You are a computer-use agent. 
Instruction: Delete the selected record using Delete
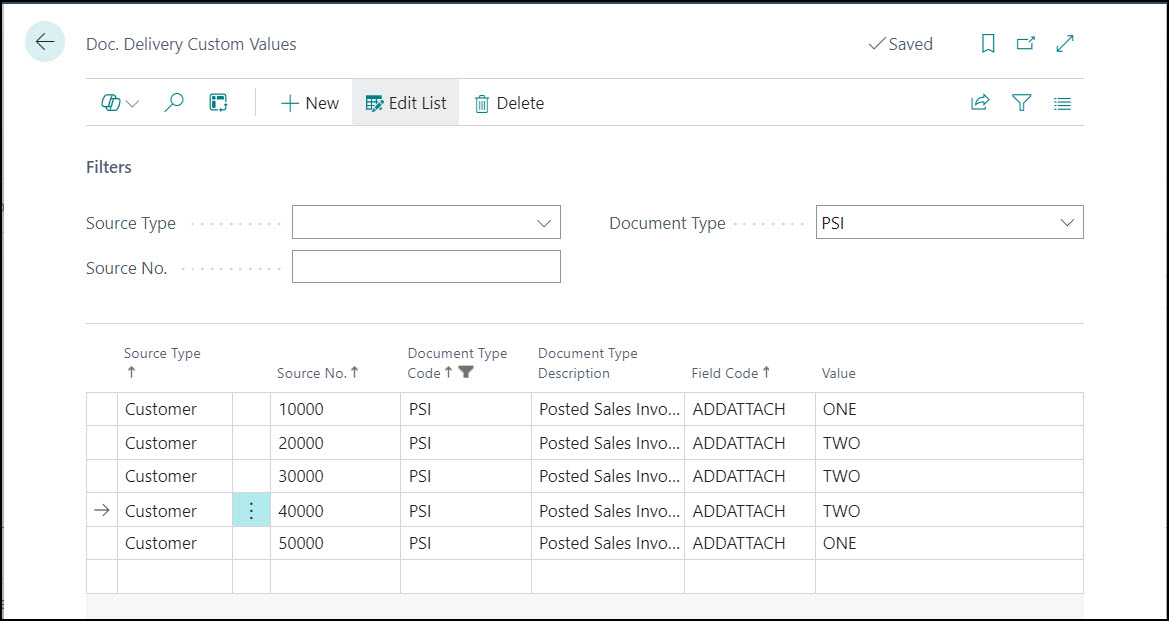509,102
